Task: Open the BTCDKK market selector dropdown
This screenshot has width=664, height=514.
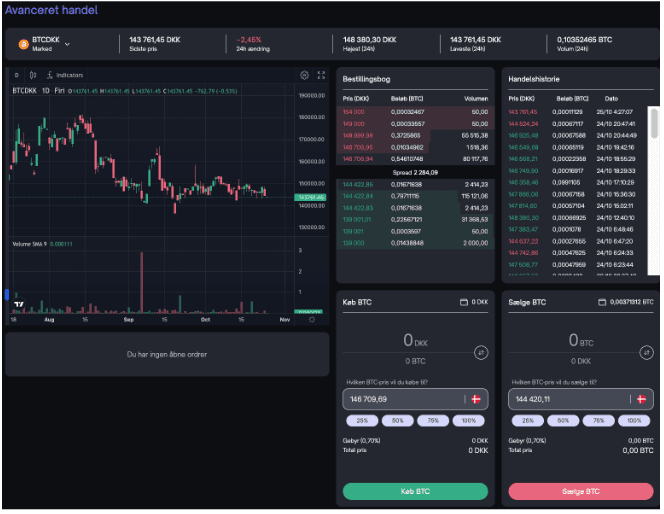Action: click(x=67, y=44)
